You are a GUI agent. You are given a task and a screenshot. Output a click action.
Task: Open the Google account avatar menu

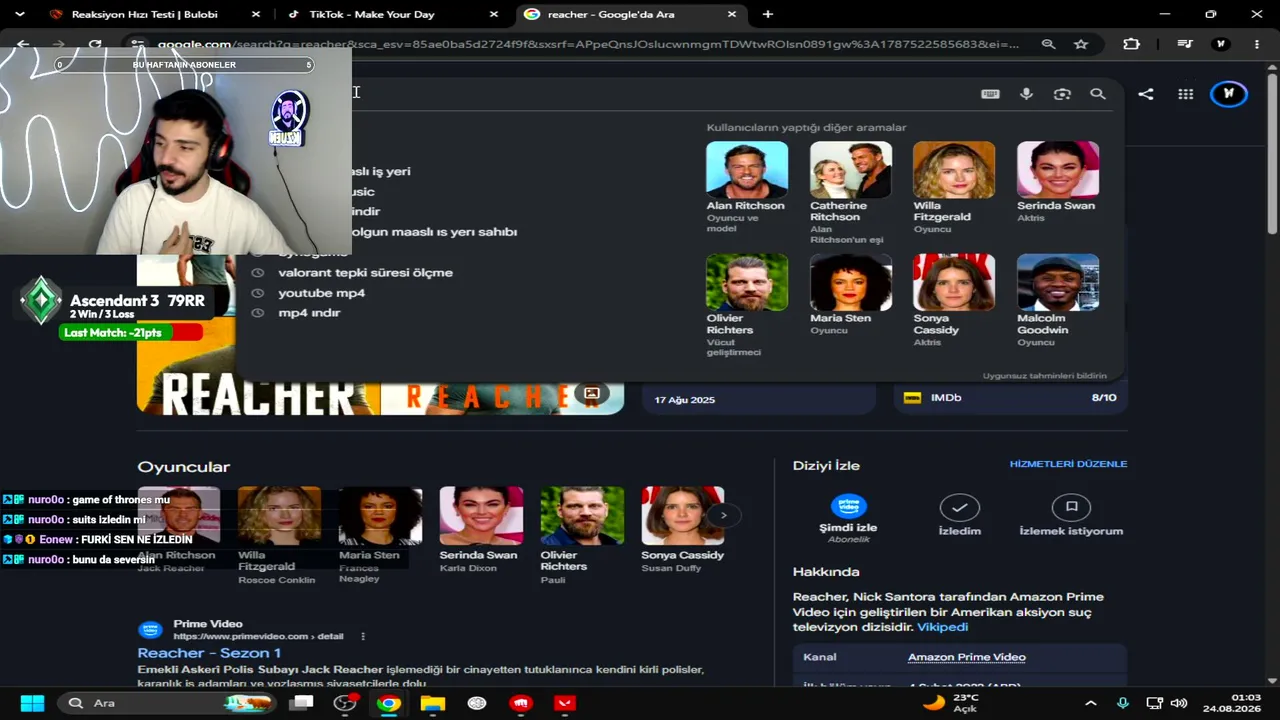pos(1229,94)
